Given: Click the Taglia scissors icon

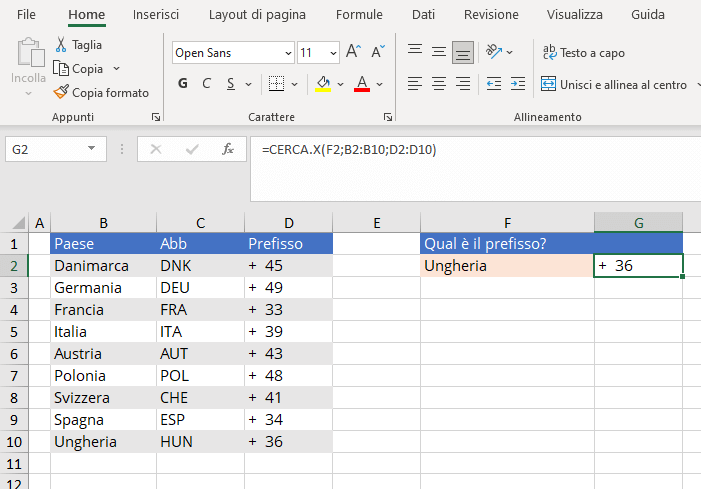Looking at the screenshot, I should pos(61,45).
